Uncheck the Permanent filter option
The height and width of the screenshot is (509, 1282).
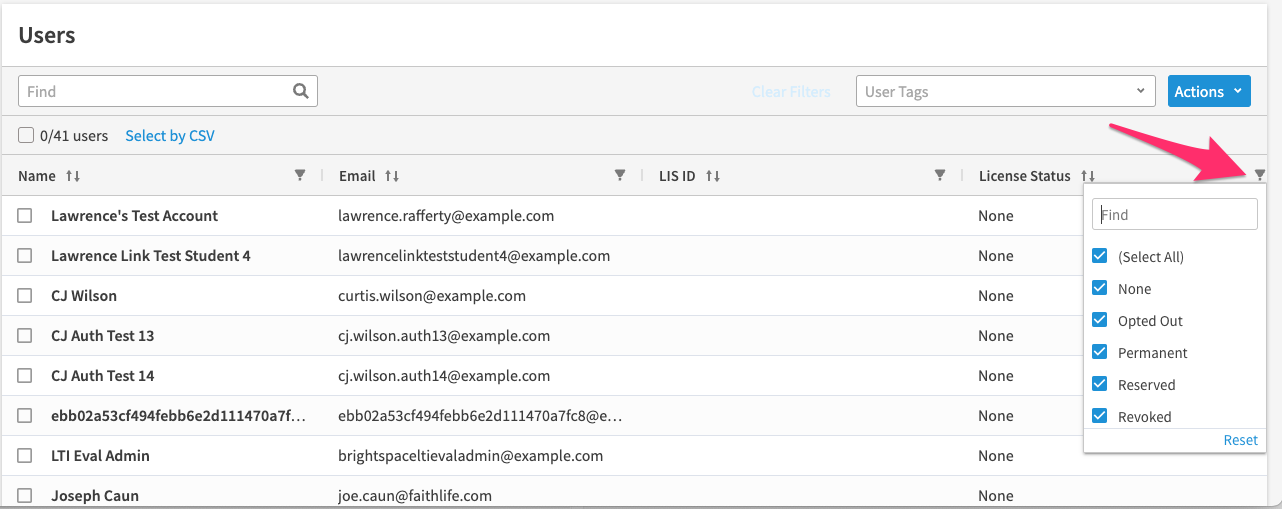point(1100,352)
